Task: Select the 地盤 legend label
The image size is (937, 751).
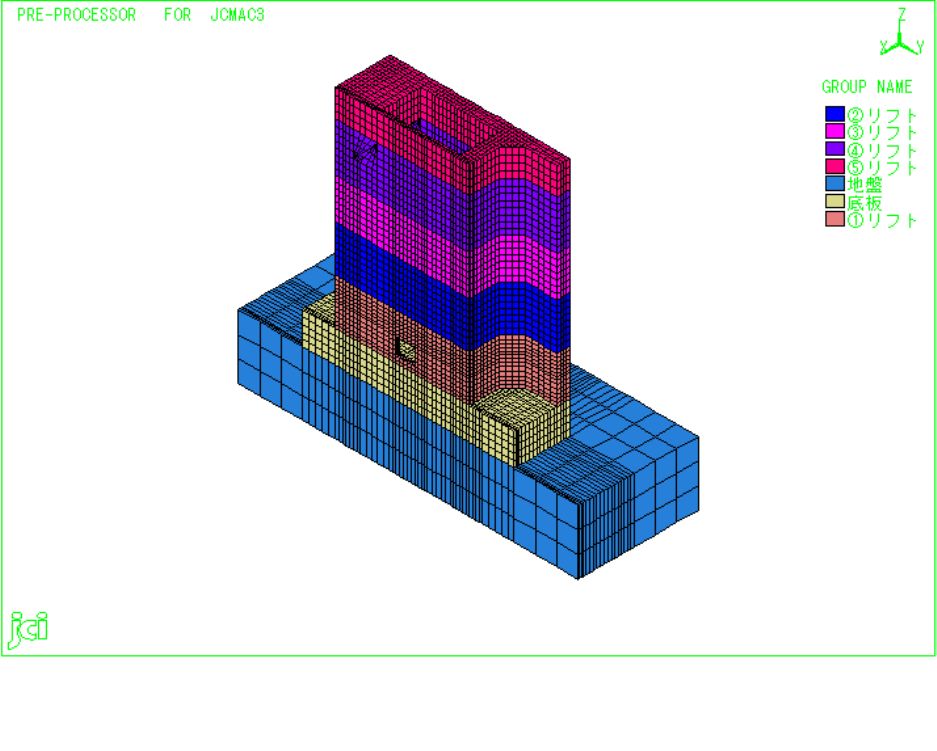Action: click(865, 185)
